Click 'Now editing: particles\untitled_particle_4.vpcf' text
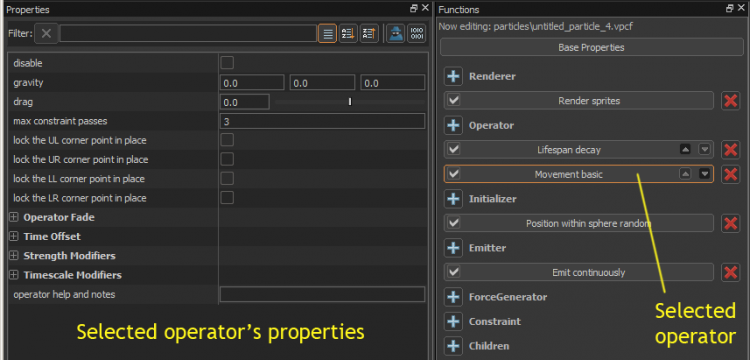 click(x=536, y=26)
